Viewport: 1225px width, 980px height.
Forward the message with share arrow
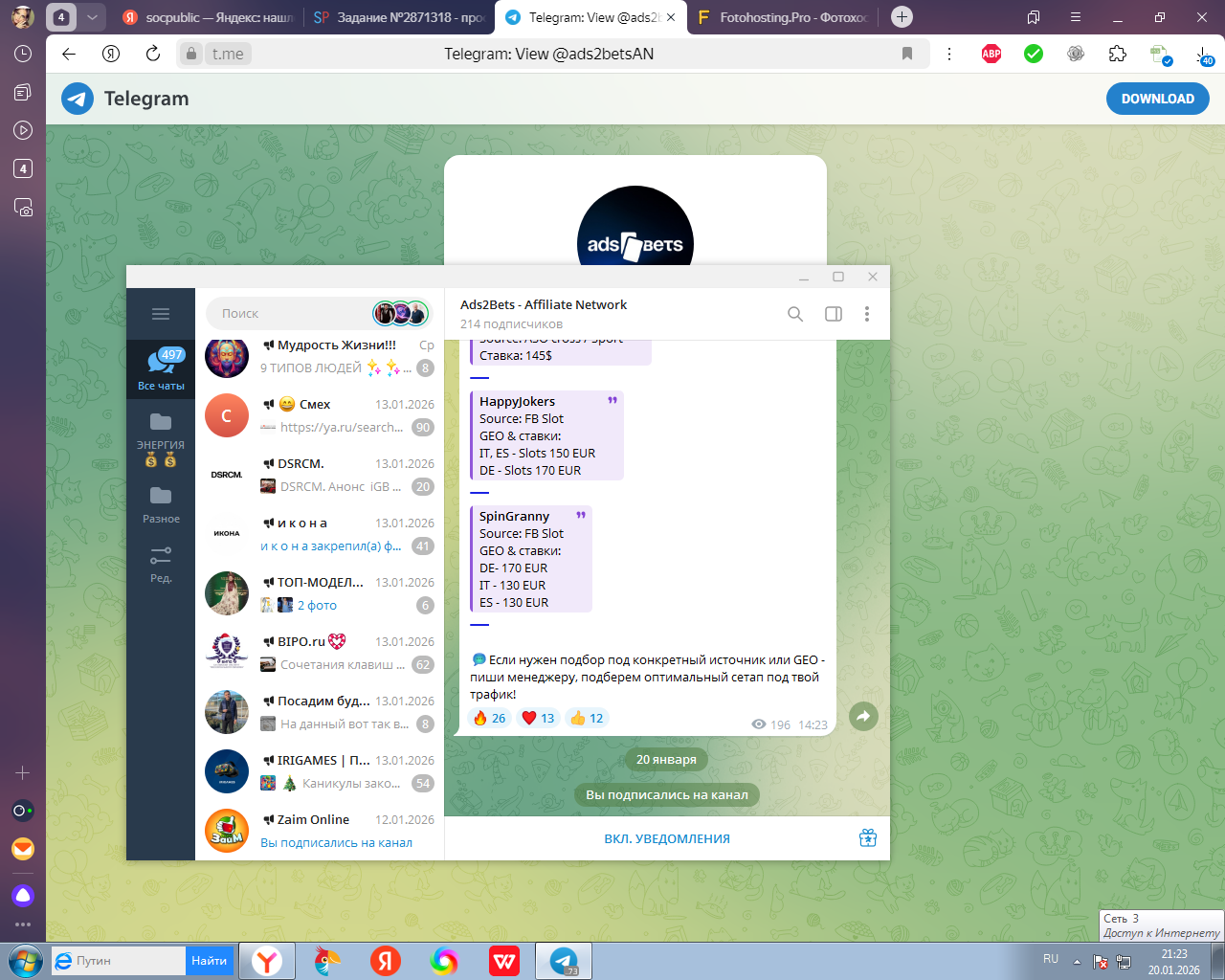click(863, 716)
